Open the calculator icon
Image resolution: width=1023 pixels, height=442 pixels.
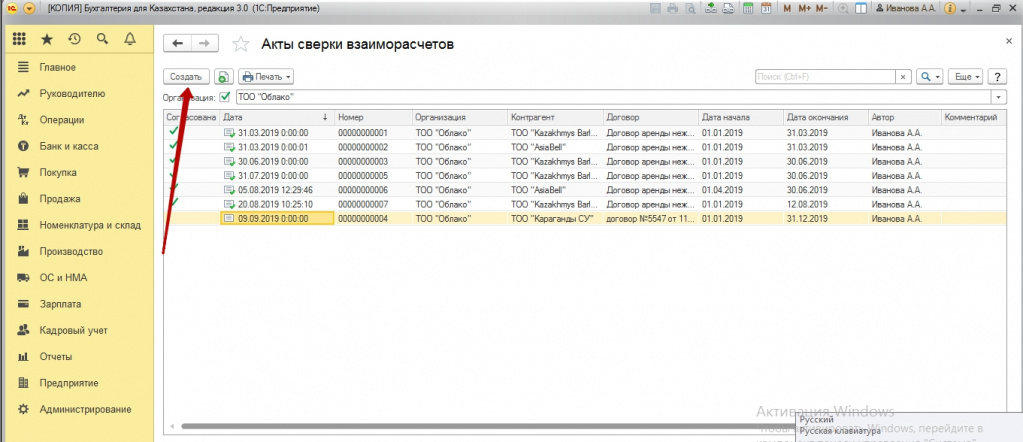[748, 8]
